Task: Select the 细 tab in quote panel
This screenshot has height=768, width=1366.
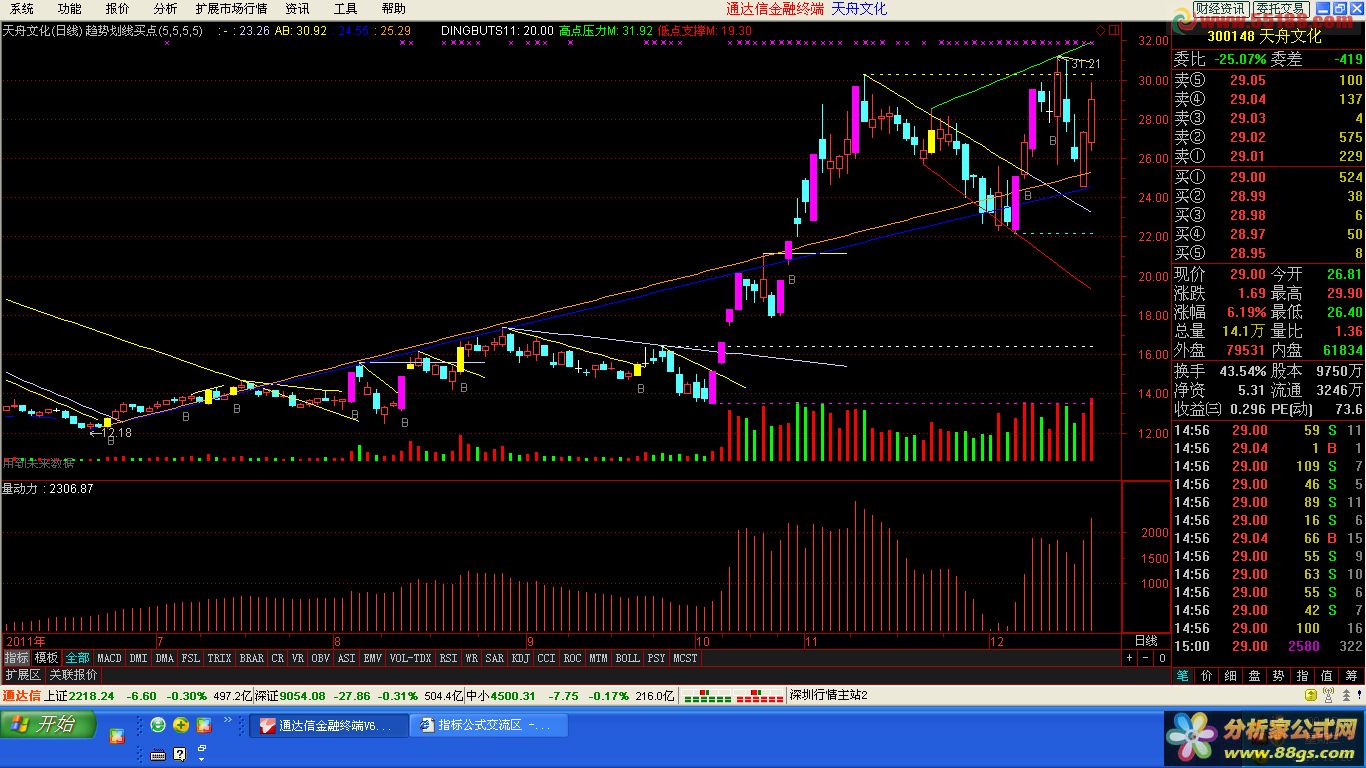Action: [x=1231, y=676]
